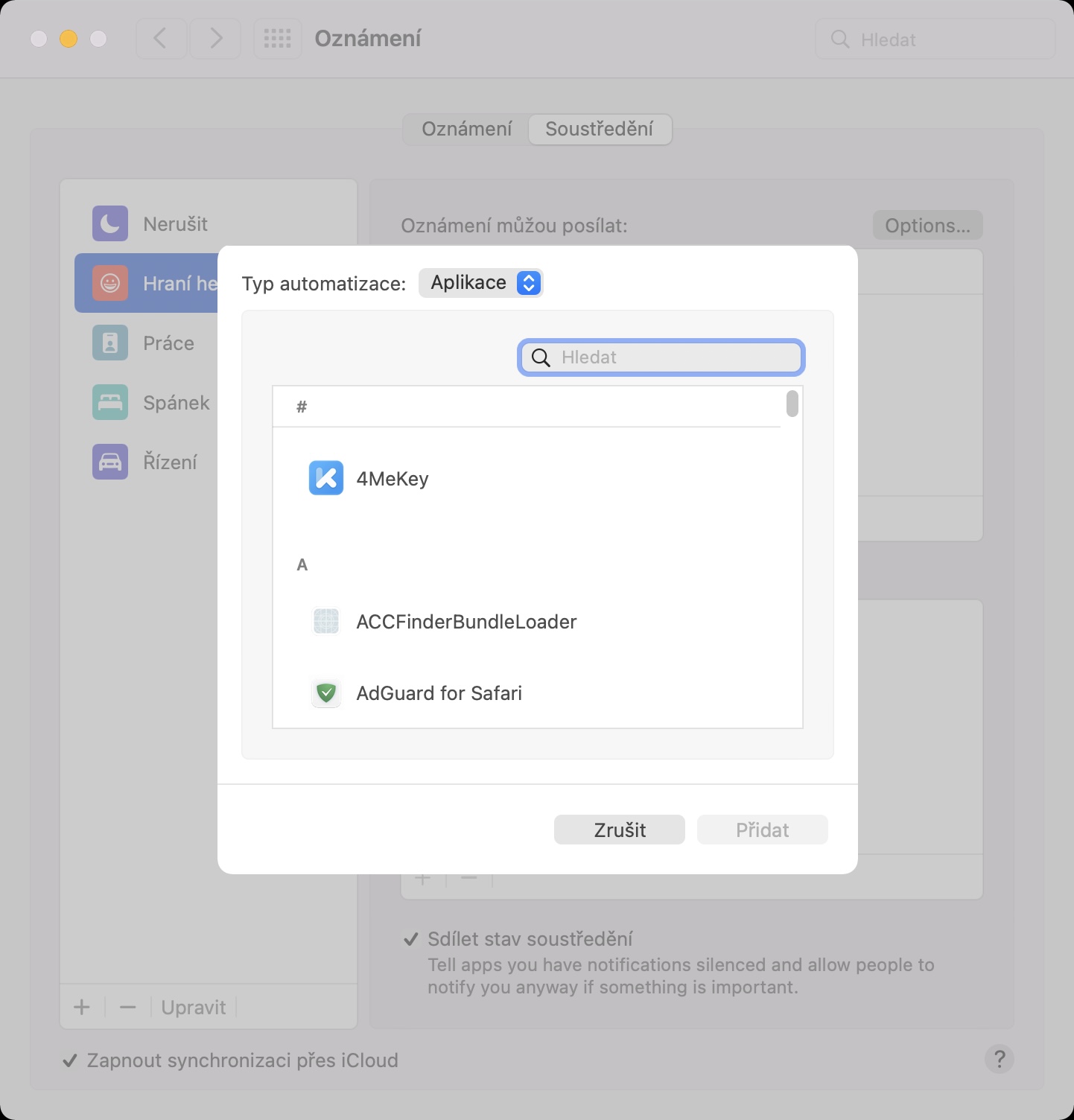
Task: Switch to the Soustředění tab
Action: 600,129
